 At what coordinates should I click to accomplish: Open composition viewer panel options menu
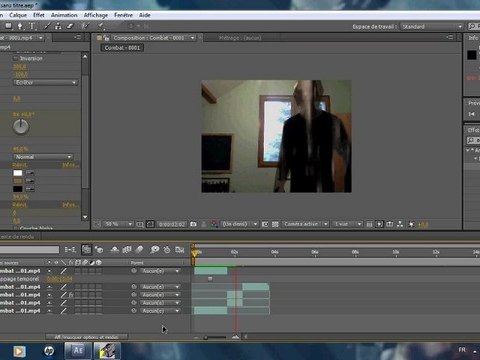[450, 37]
